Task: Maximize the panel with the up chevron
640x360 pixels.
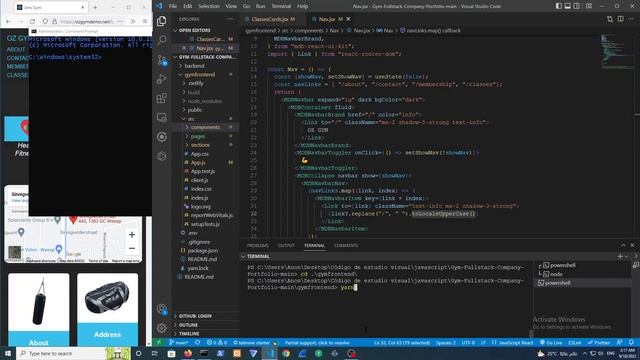Action: click(623, 245)
